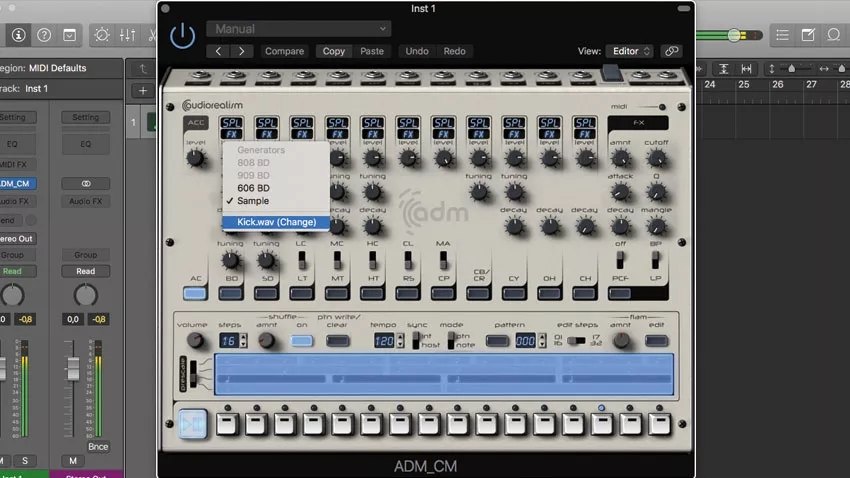
Task: Click the EQ slot on Stereo Out strip
Action: pyautogui.click(x=86, y=144)
